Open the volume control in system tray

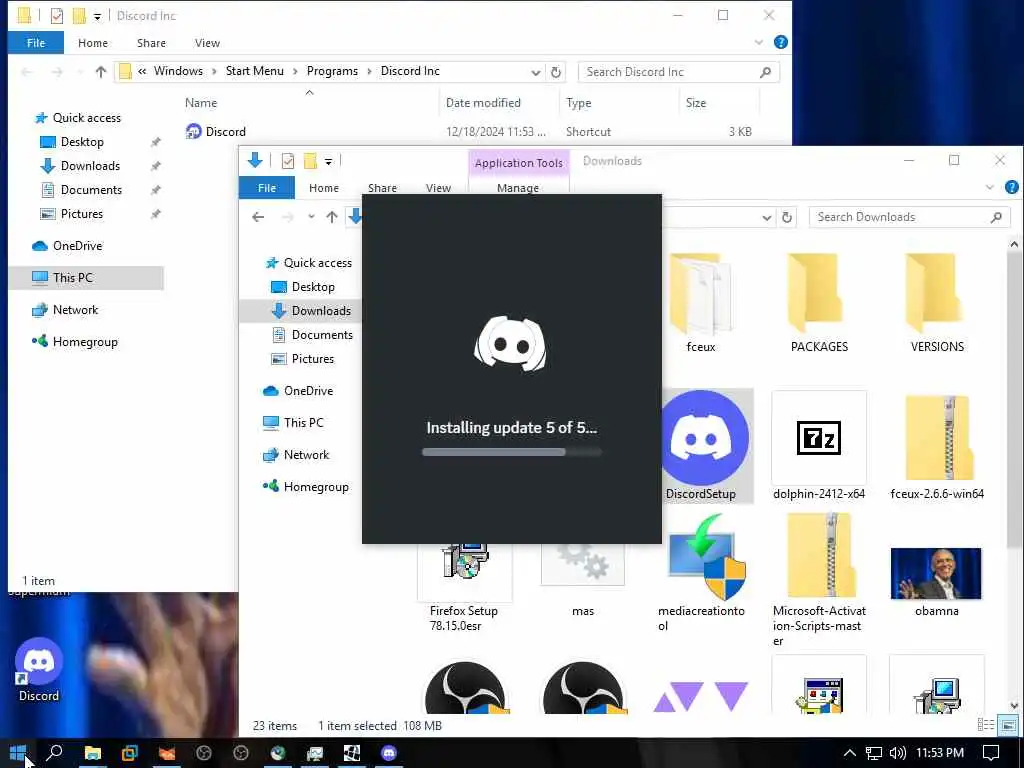[x=898, y=753]
